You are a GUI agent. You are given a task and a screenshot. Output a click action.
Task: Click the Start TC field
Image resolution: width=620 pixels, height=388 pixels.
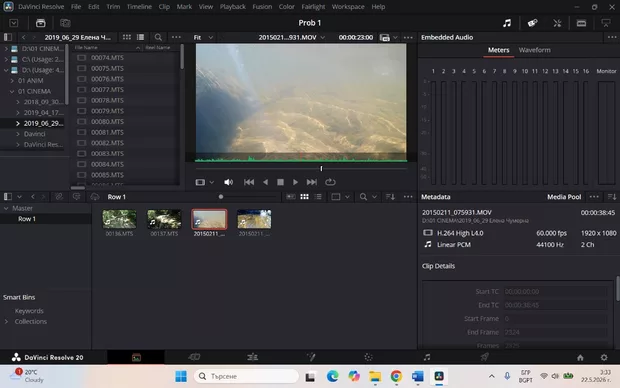[x=555, y=291]
